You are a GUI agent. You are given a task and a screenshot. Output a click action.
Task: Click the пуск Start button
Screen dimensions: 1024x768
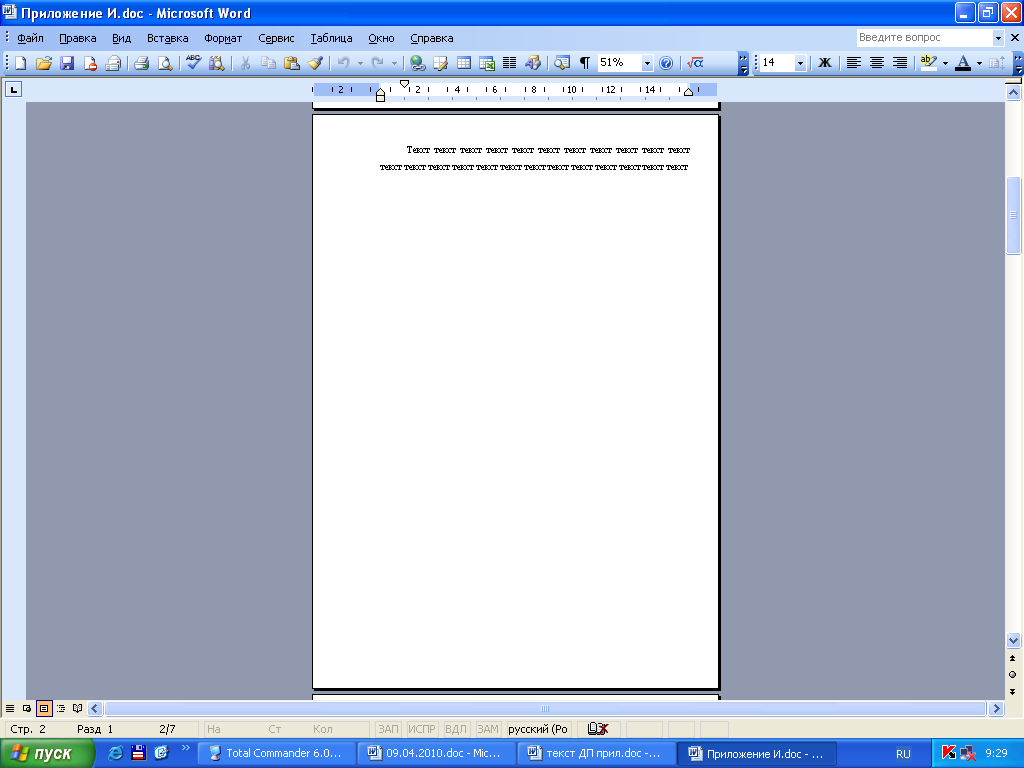pos(42,753)
